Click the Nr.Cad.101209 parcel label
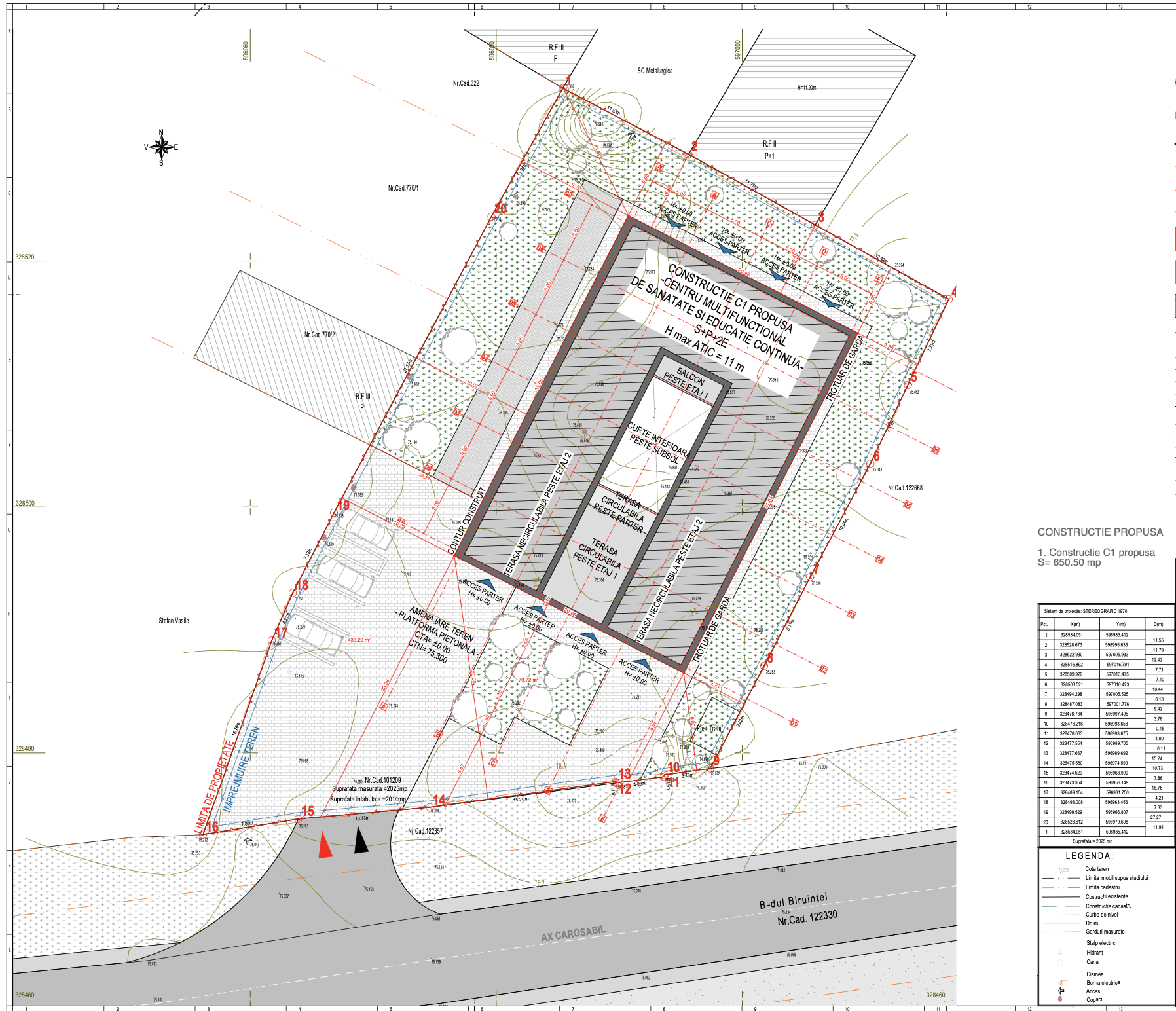The height and width of the screenshot is (1011, 1176). (383, 781)
